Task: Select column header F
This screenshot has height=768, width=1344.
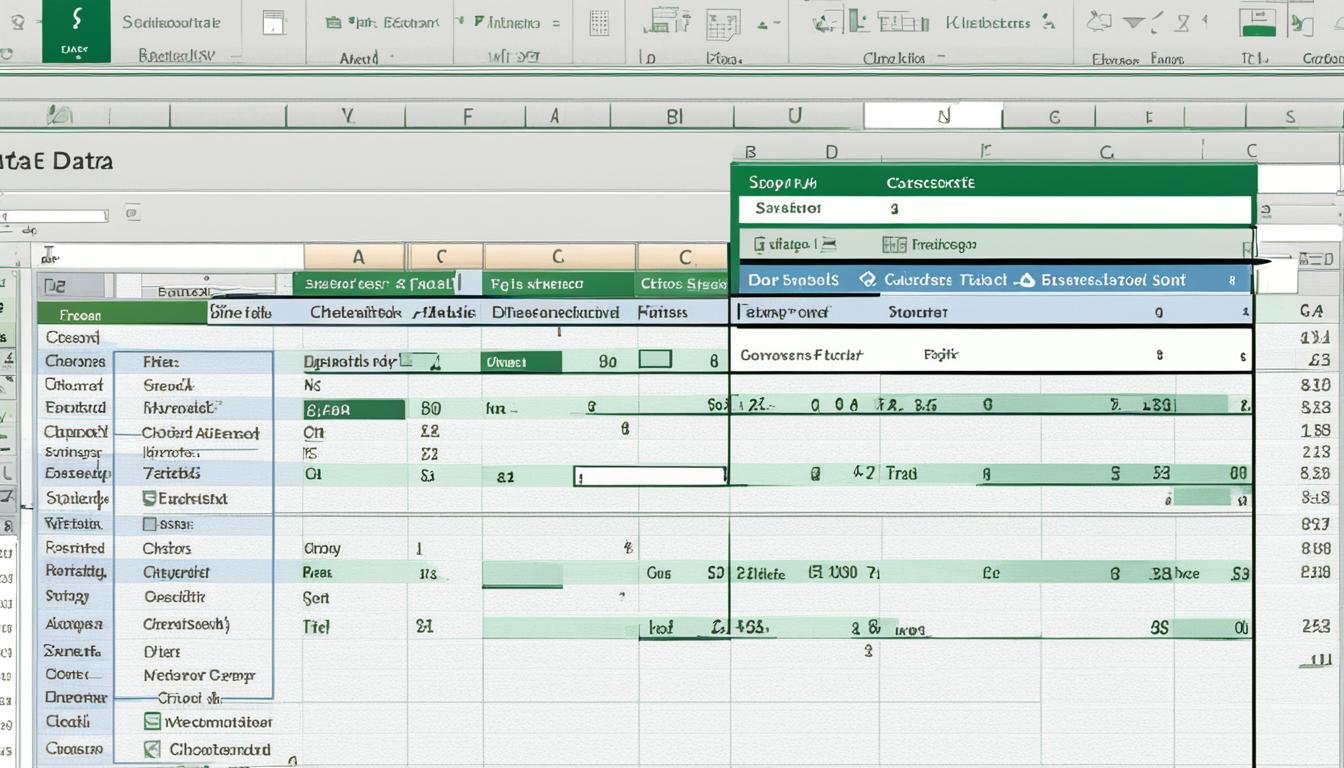Action: [467, 116]
